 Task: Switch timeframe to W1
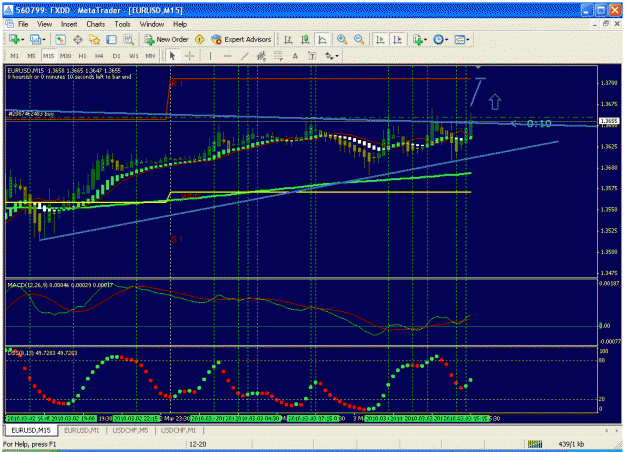(134, 56)
